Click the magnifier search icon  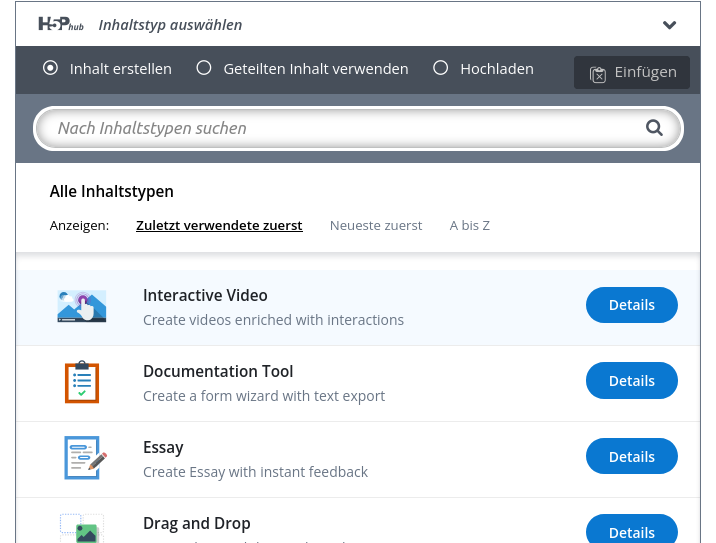pos(654,128)
